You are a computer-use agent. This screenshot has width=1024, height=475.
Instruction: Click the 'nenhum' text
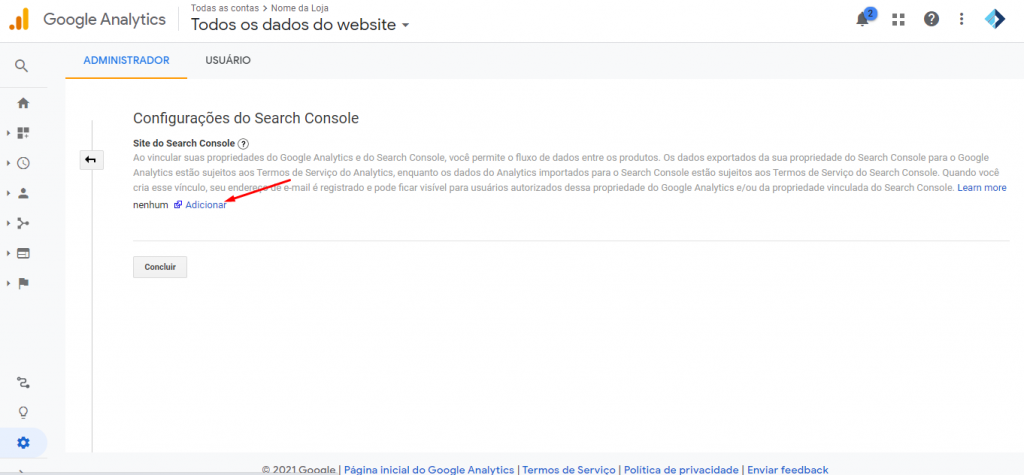click(x=150, y=205)
